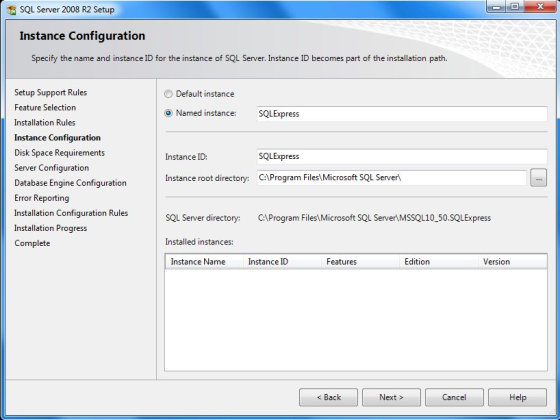The image size is (560, 420).
Task: Minimize the setup window
Action: coord(496,7)
